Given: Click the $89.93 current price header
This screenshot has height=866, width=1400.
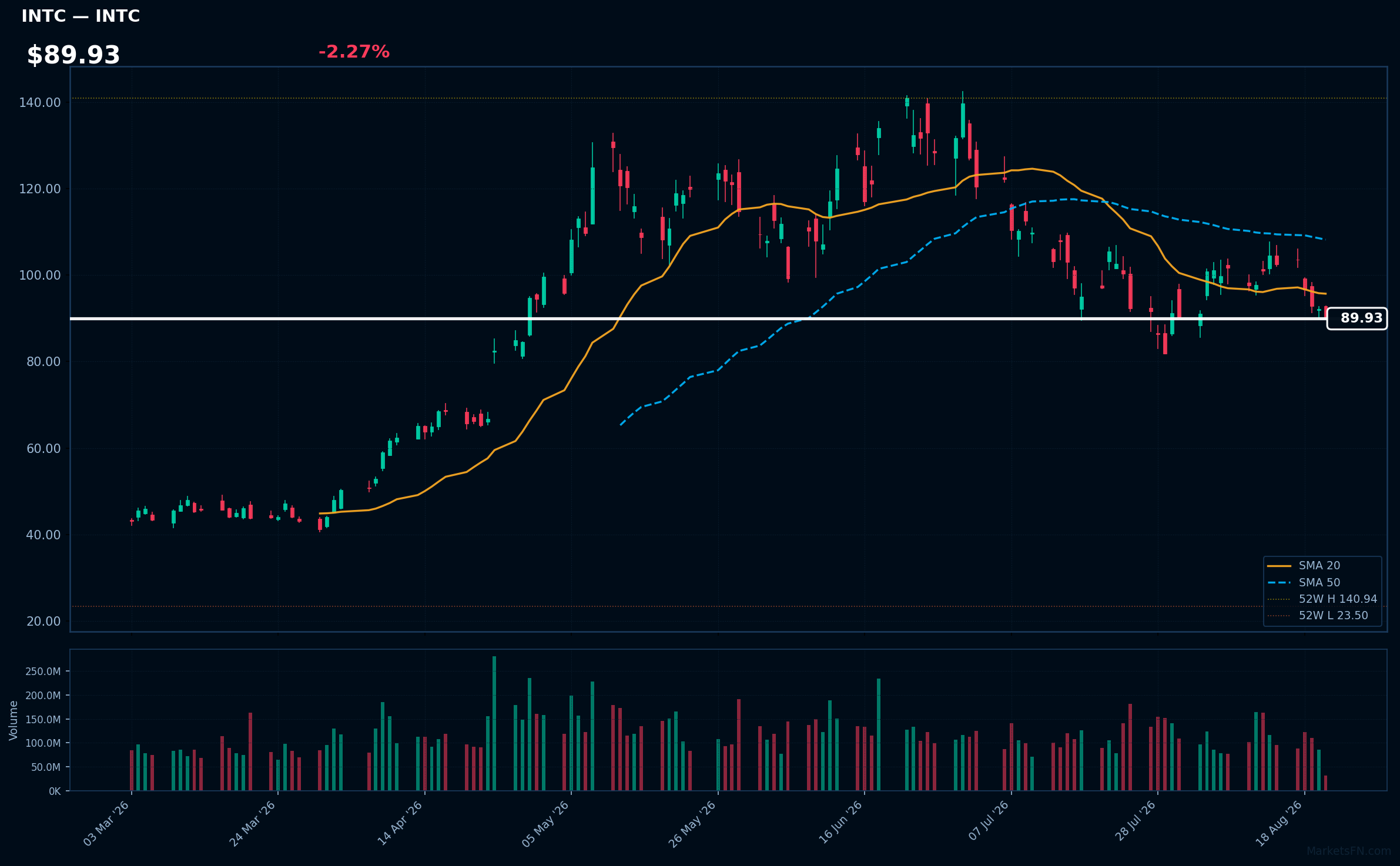Looking at the screenshot, I should pyautogui.click(x=73, y=55).
